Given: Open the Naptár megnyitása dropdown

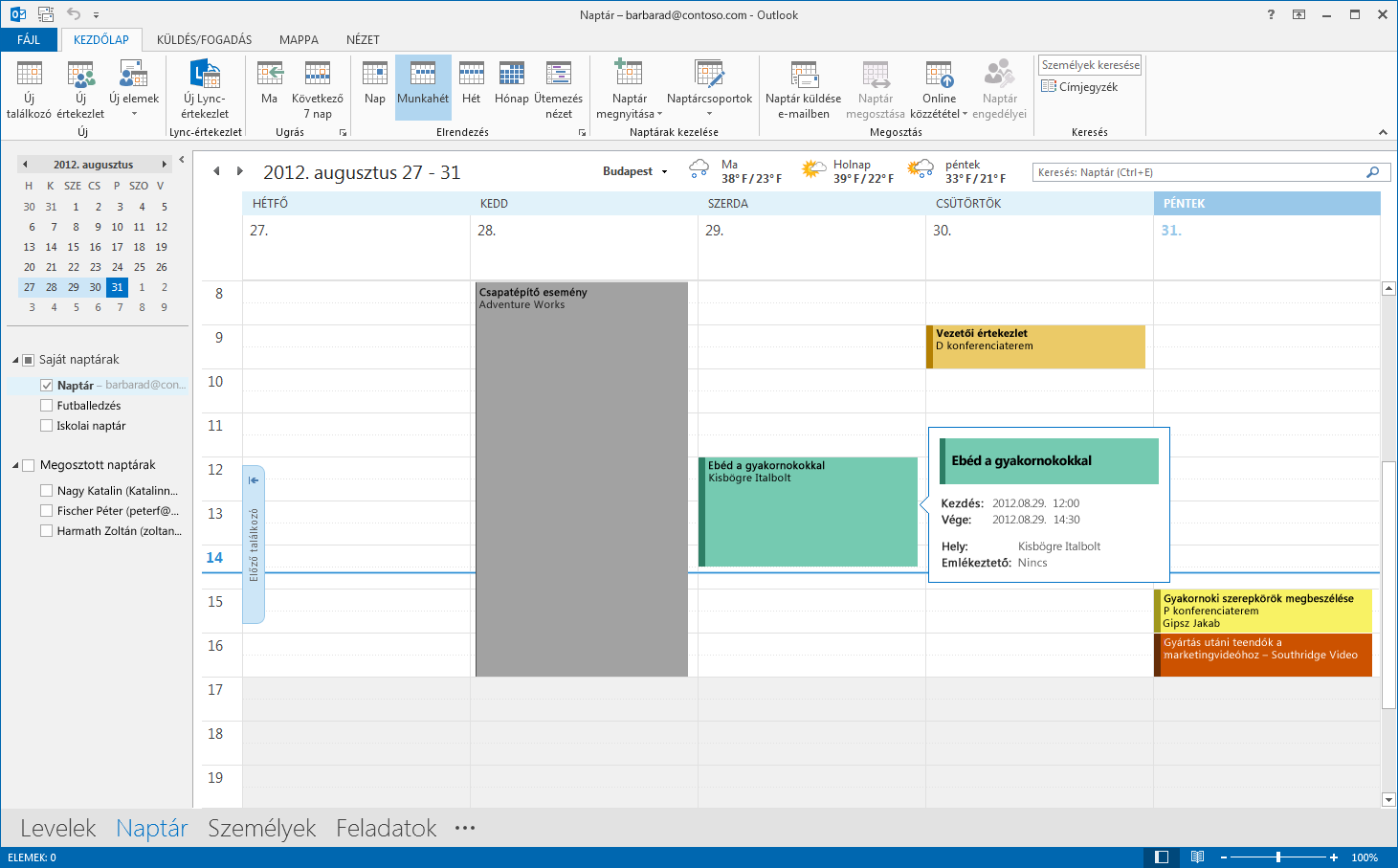Looking at the screenshot, I should click(x=630, y=89).
